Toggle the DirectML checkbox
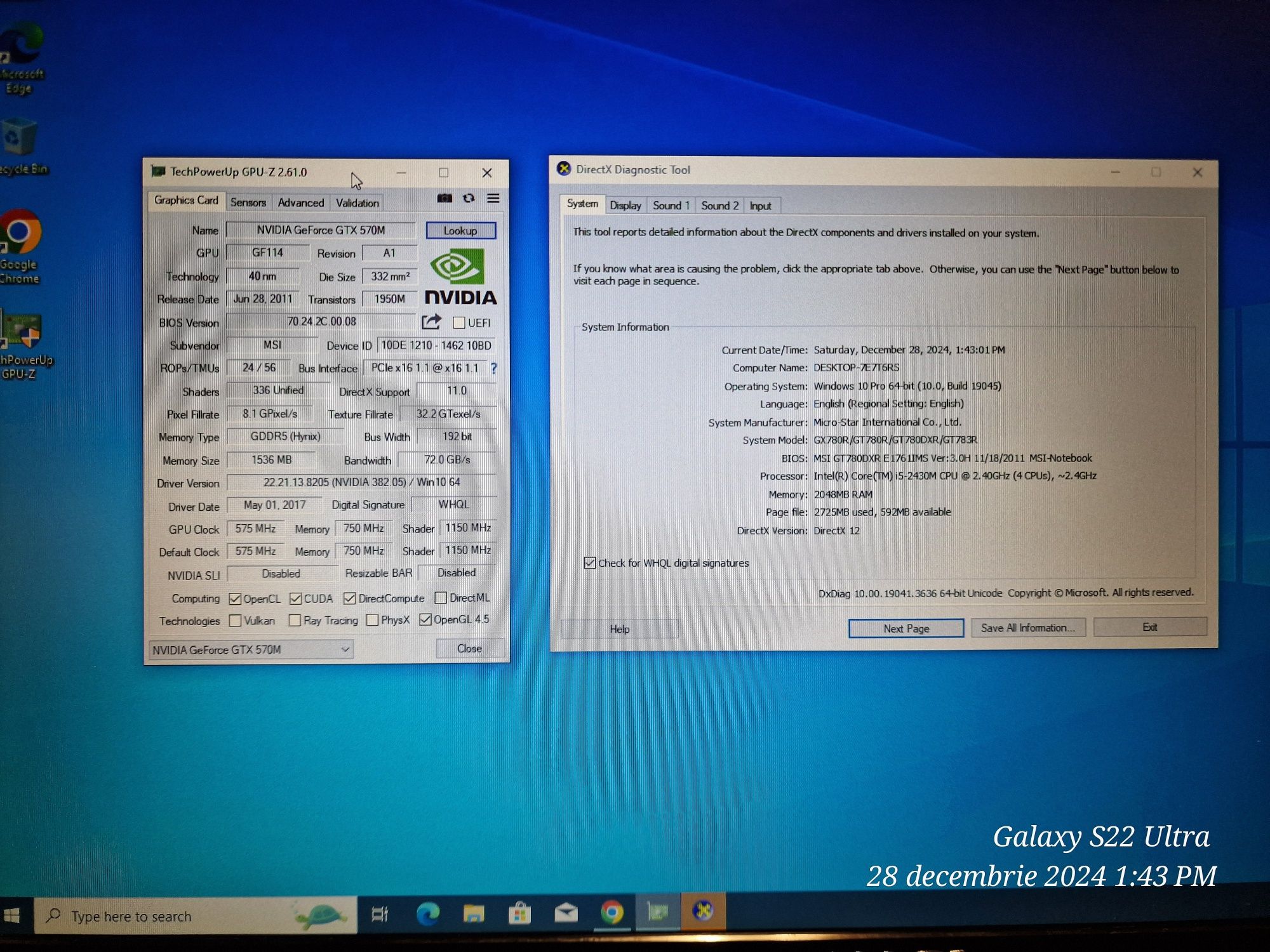Image resolution: width=1270 pixels, height=952 pixels. [x=441, y=598]
